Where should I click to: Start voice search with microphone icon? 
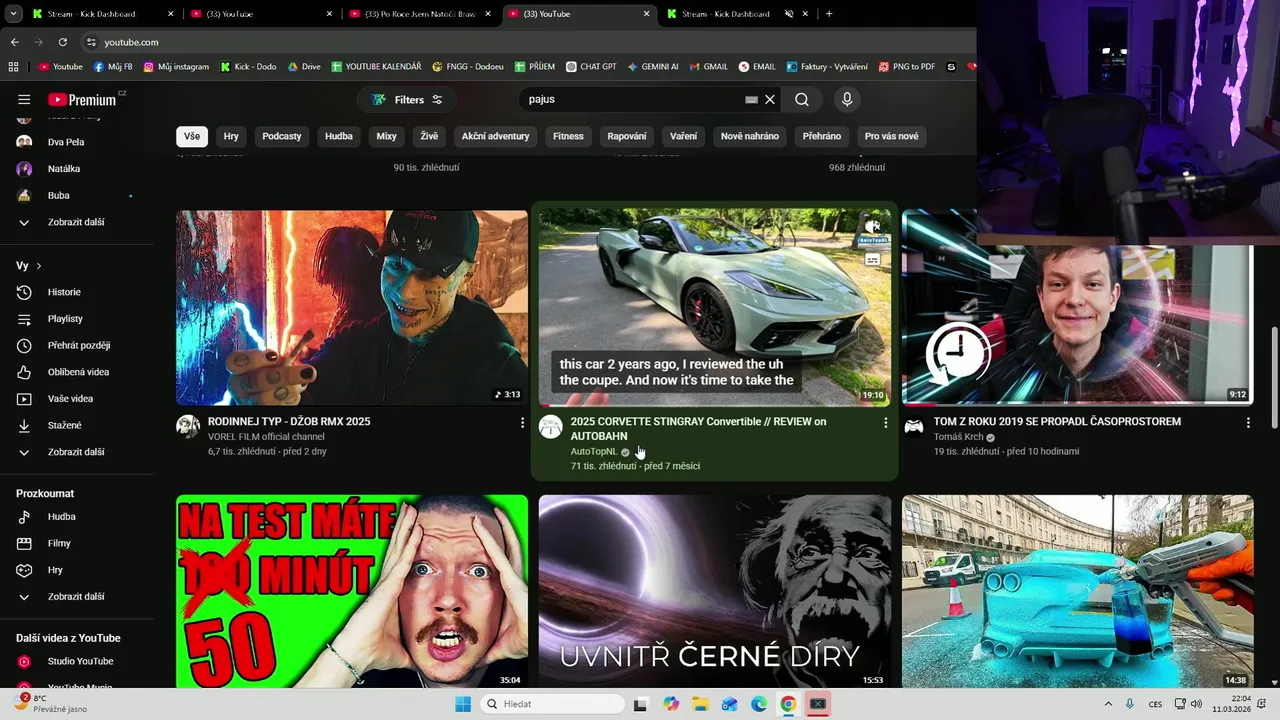tap(847, 99)
